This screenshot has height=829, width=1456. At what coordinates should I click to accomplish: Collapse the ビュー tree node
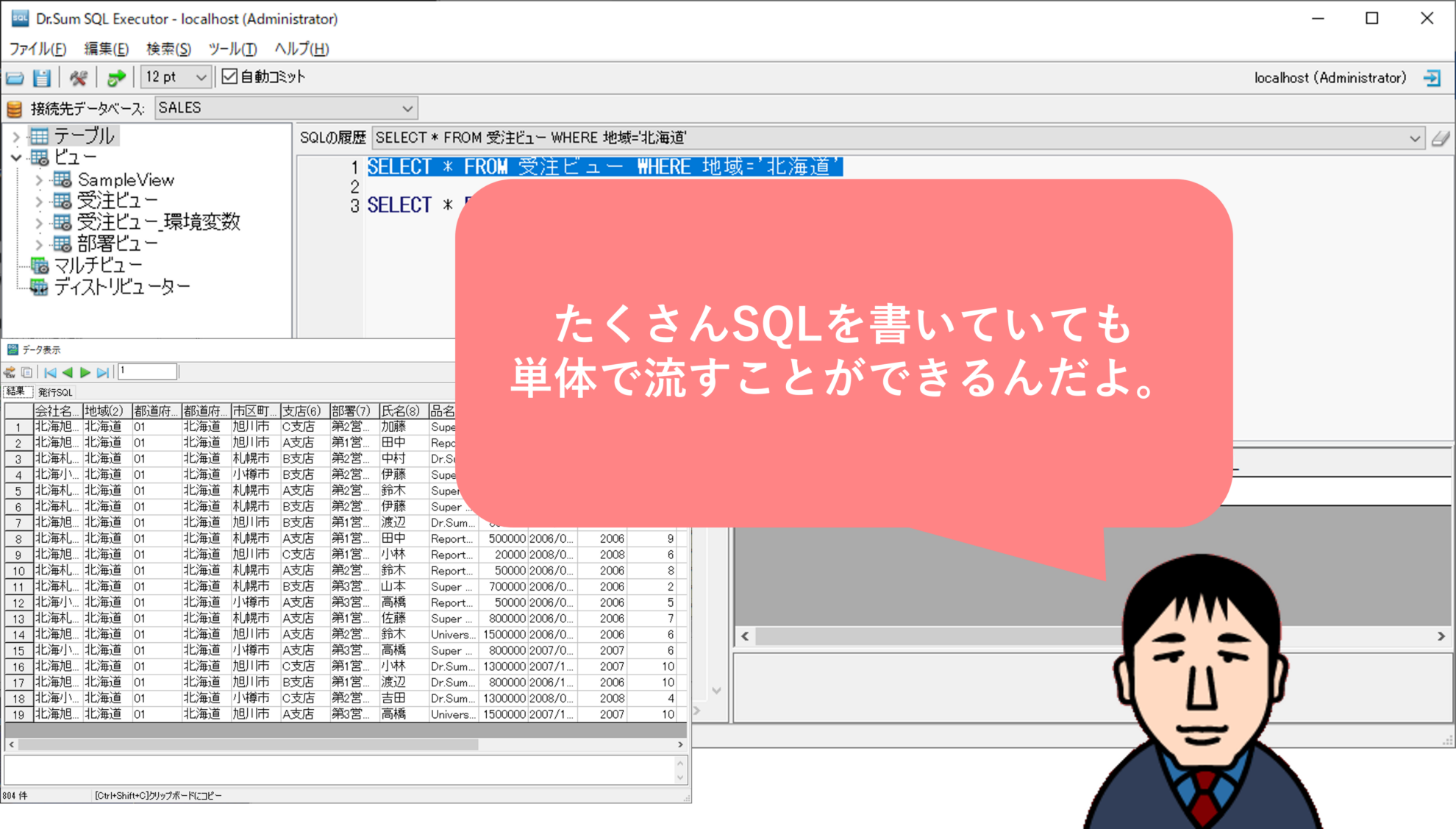[15, 157]
